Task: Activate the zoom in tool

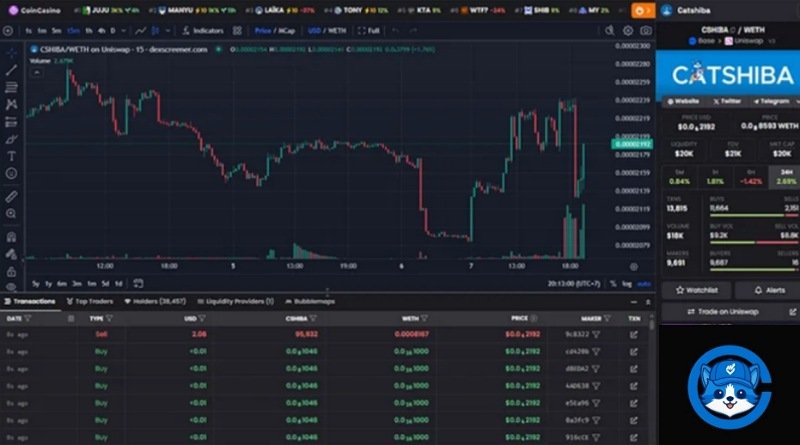Action: [x=11, y=214]
